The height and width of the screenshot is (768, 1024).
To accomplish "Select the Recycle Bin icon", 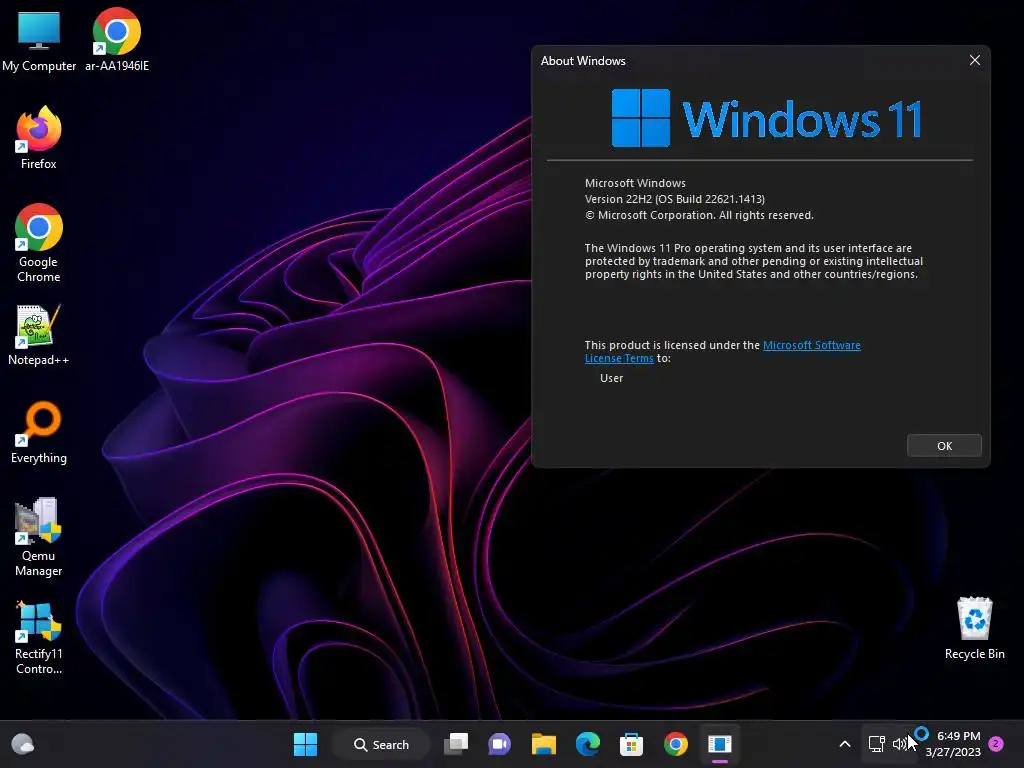I will (974, 628).
